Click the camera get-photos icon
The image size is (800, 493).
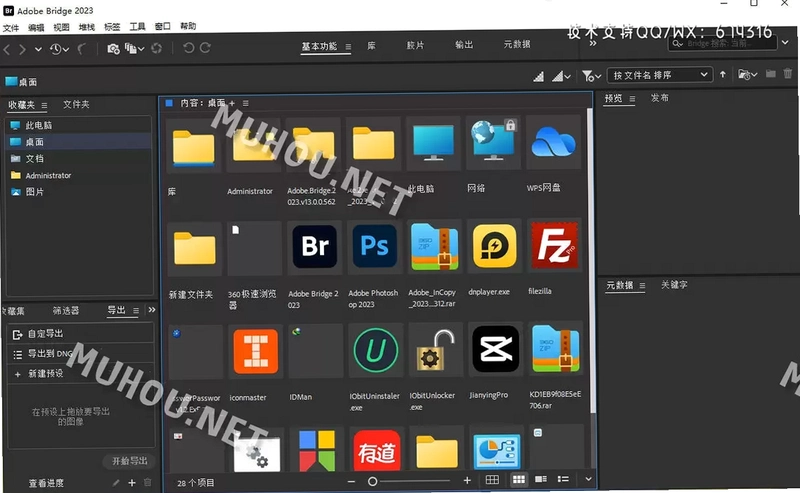[x=113, y=48]
